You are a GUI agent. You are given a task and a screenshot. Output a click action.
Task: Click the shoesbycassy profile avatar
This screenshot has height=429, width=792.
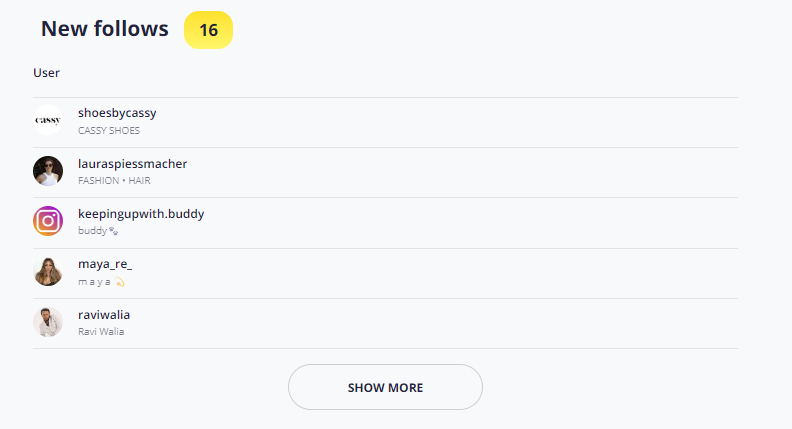[x=48, y=120]
